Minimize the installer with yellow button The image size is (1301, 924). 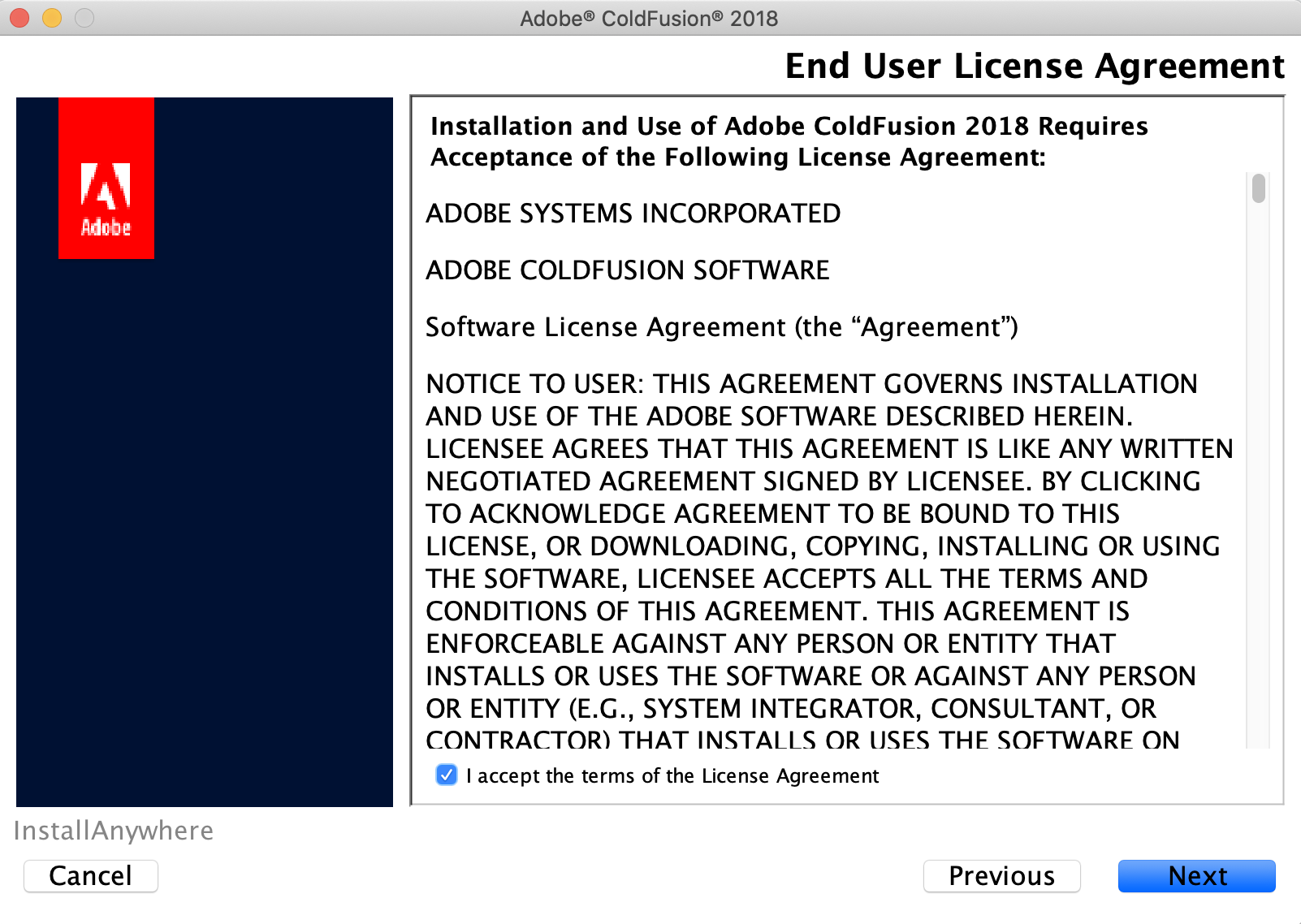click(52, 17)
